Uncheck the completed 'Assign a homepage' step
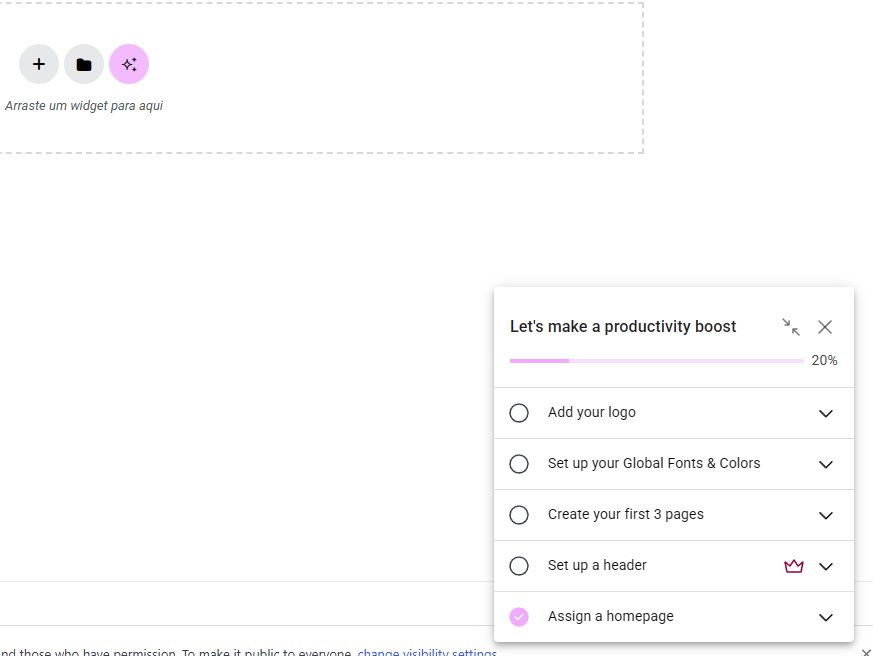Image resolution: width=873 pixels, height=656 pixels. pyautogui.click(x=519, y=617)
